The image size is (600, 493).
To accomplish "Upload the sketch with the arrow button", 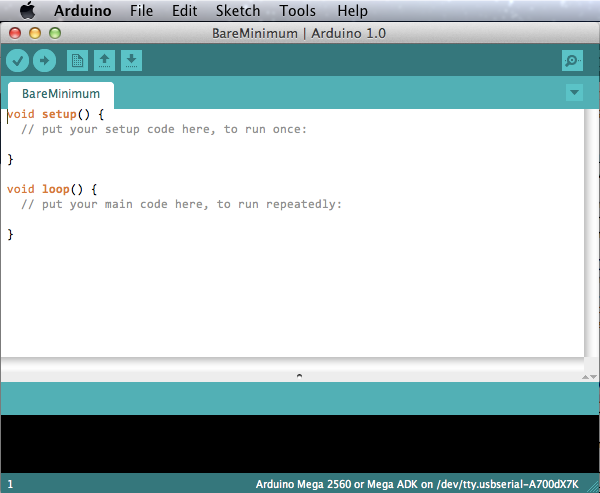I will coord(44,61).
